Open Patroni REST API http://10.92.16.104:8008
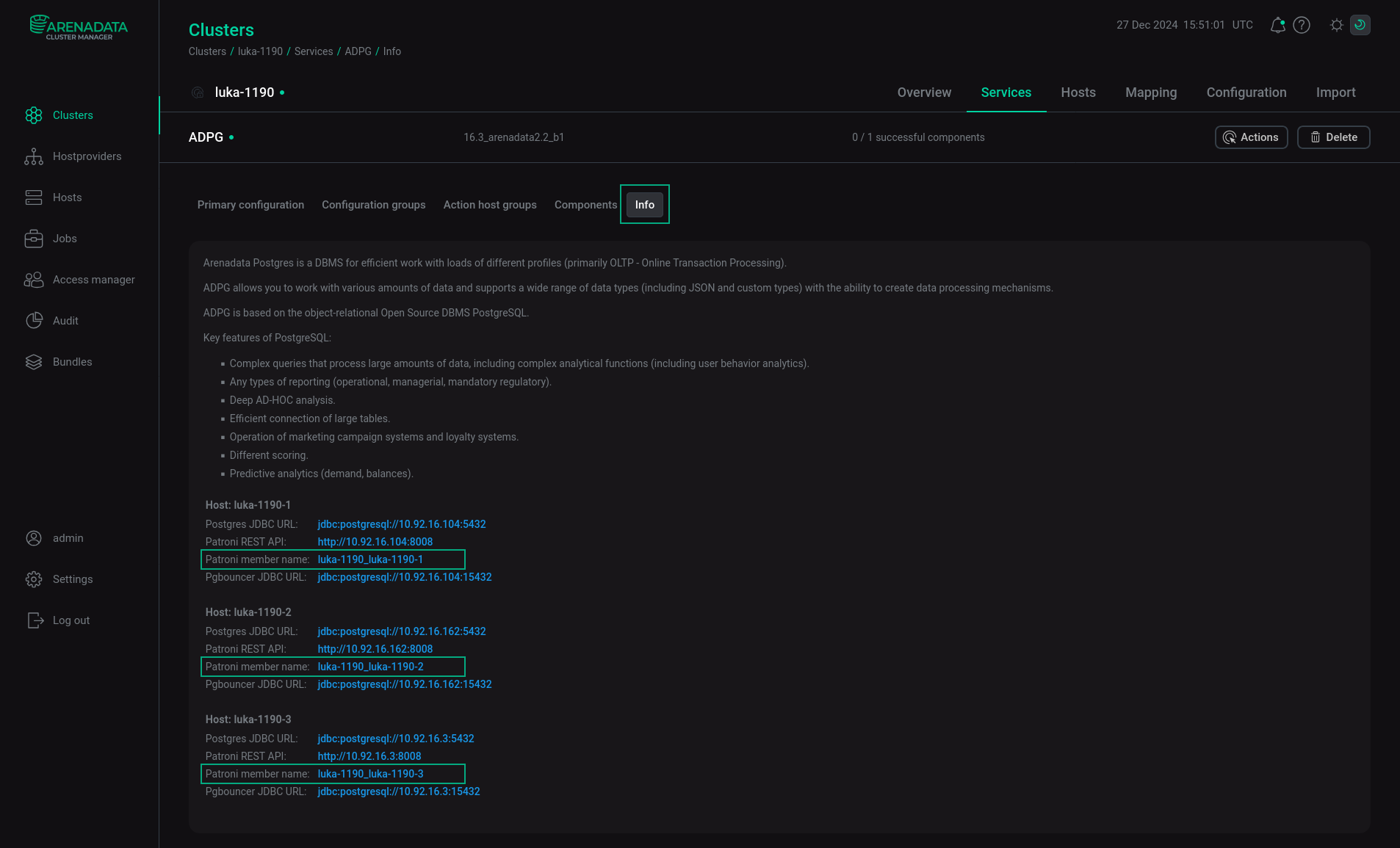 click(375, 542)
